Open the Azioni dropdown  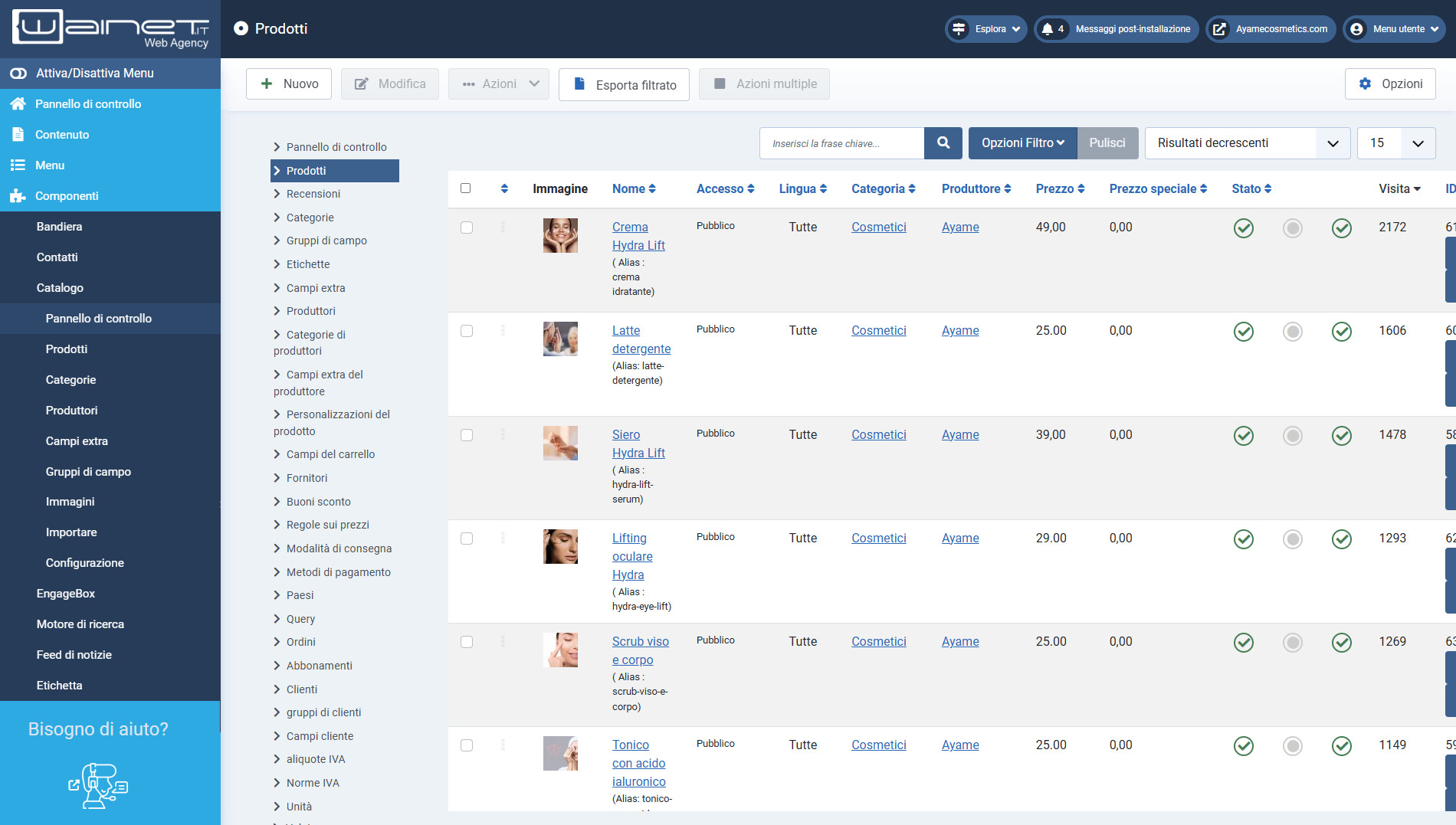(x=499, y=83)
